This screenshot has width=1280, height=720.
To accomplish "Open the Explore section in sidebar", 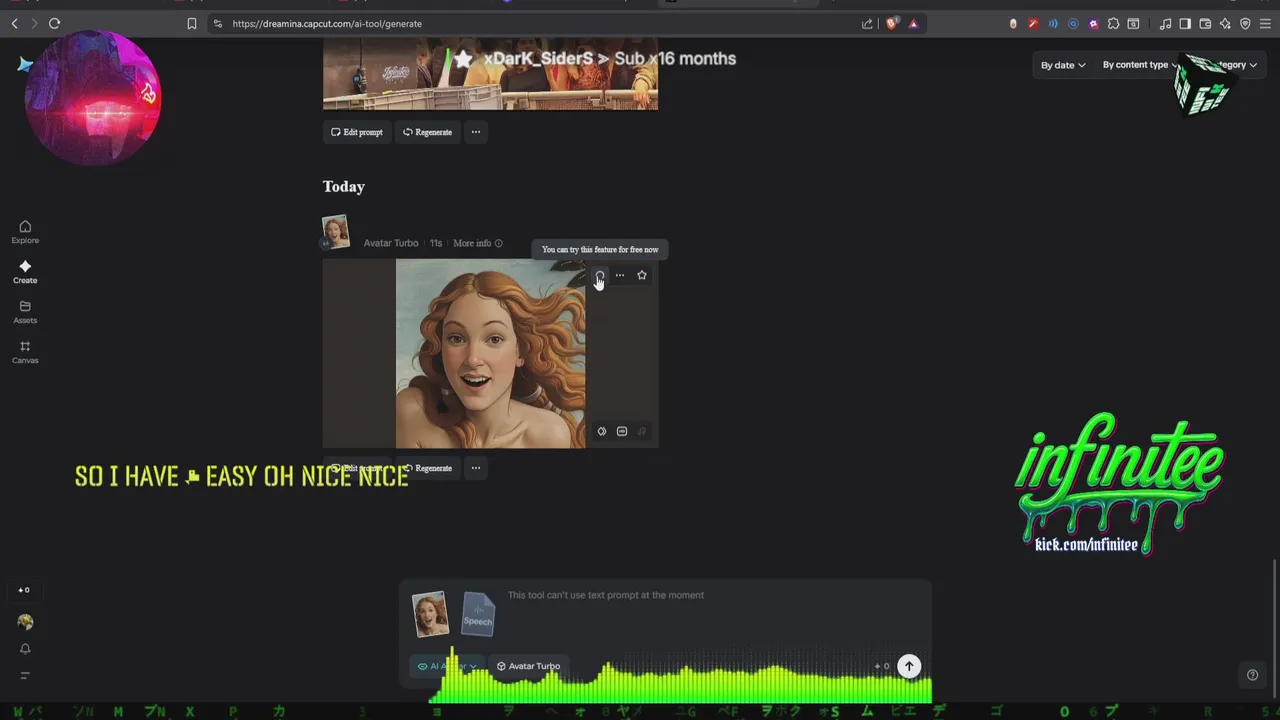I will coord(25,232).
